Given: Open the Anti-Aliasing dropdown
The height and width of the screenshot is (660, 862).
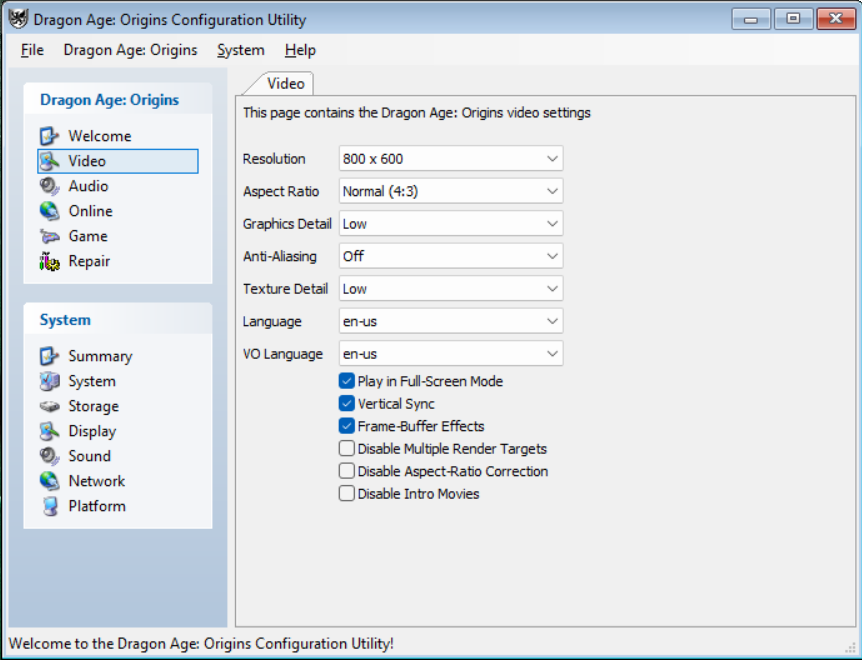Looking at the screenshot, I should (x=451, y=256).
